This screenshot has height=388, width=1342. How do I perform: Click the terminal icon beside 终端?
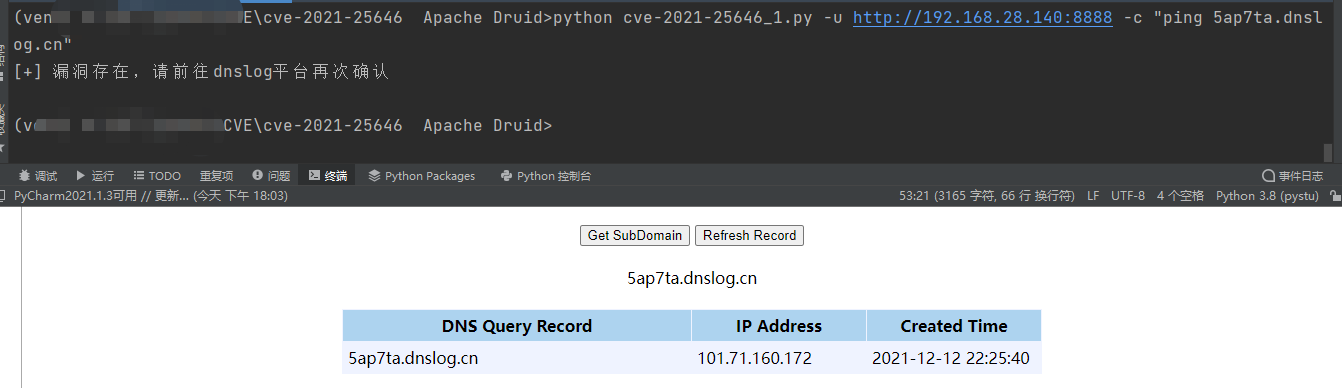[x=314, y=175]
